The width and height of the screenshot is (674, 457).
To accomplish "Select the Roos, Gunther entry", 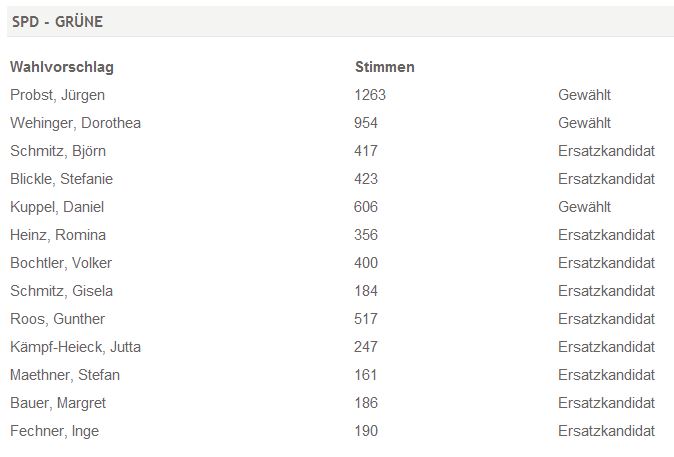I will (x=57, y=319).
